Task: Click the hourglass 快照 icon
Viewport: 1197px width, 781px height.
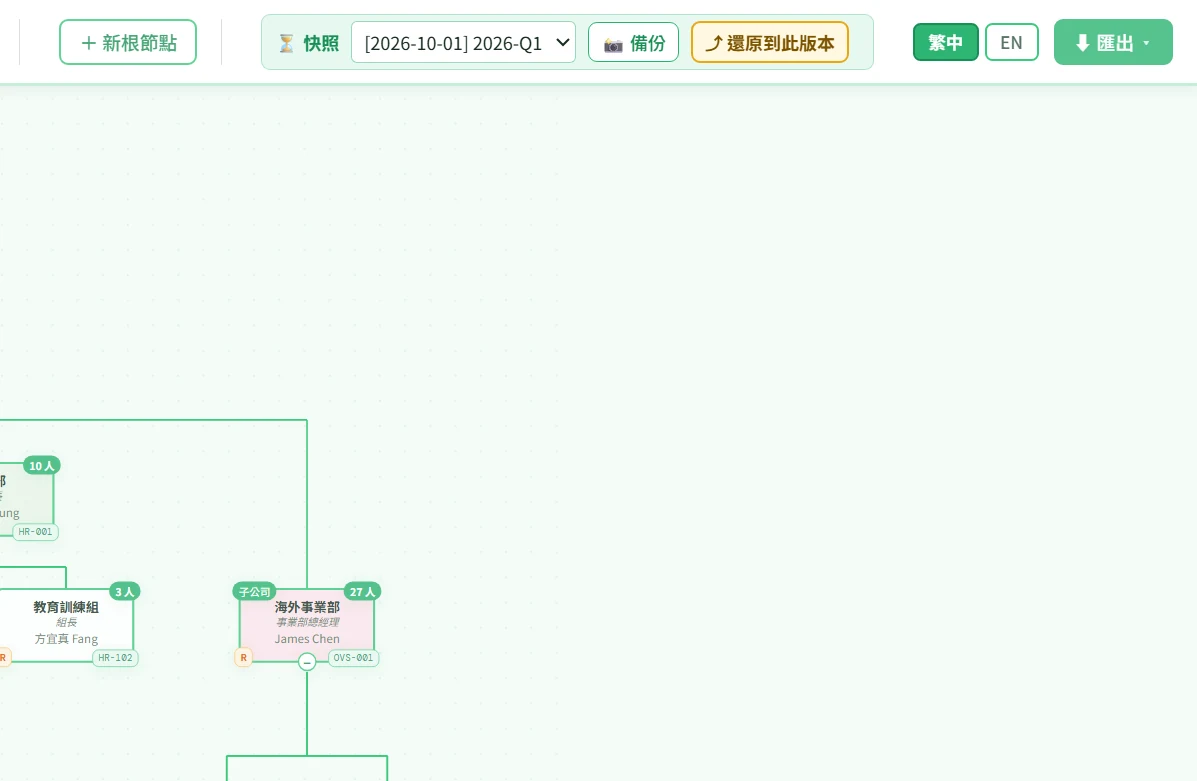Action: click(x=286, y=44)
